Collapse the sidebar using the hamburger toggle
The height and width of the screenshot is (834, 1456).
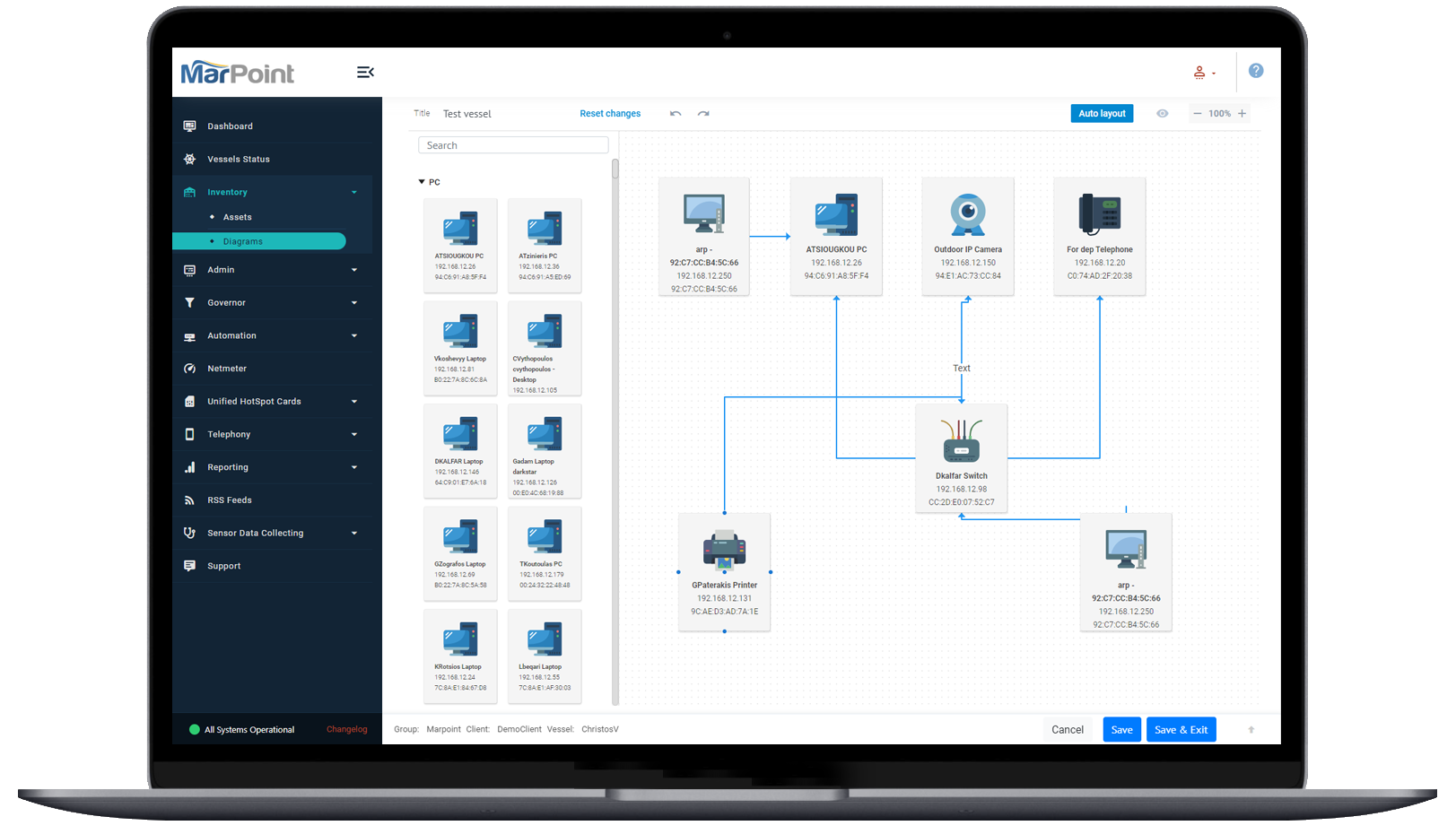point(365,72)
